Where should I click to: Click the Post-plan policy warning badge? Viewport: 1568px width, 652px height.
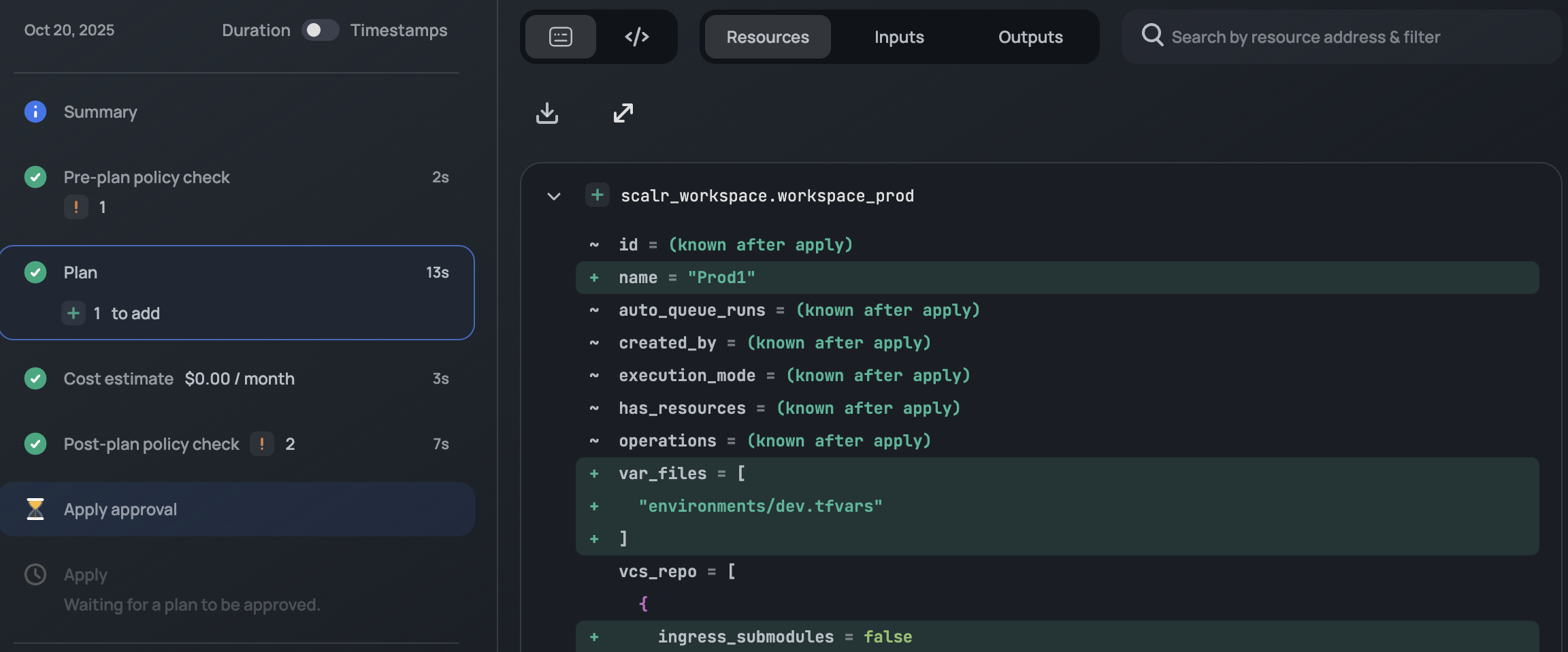coord(262,444)
